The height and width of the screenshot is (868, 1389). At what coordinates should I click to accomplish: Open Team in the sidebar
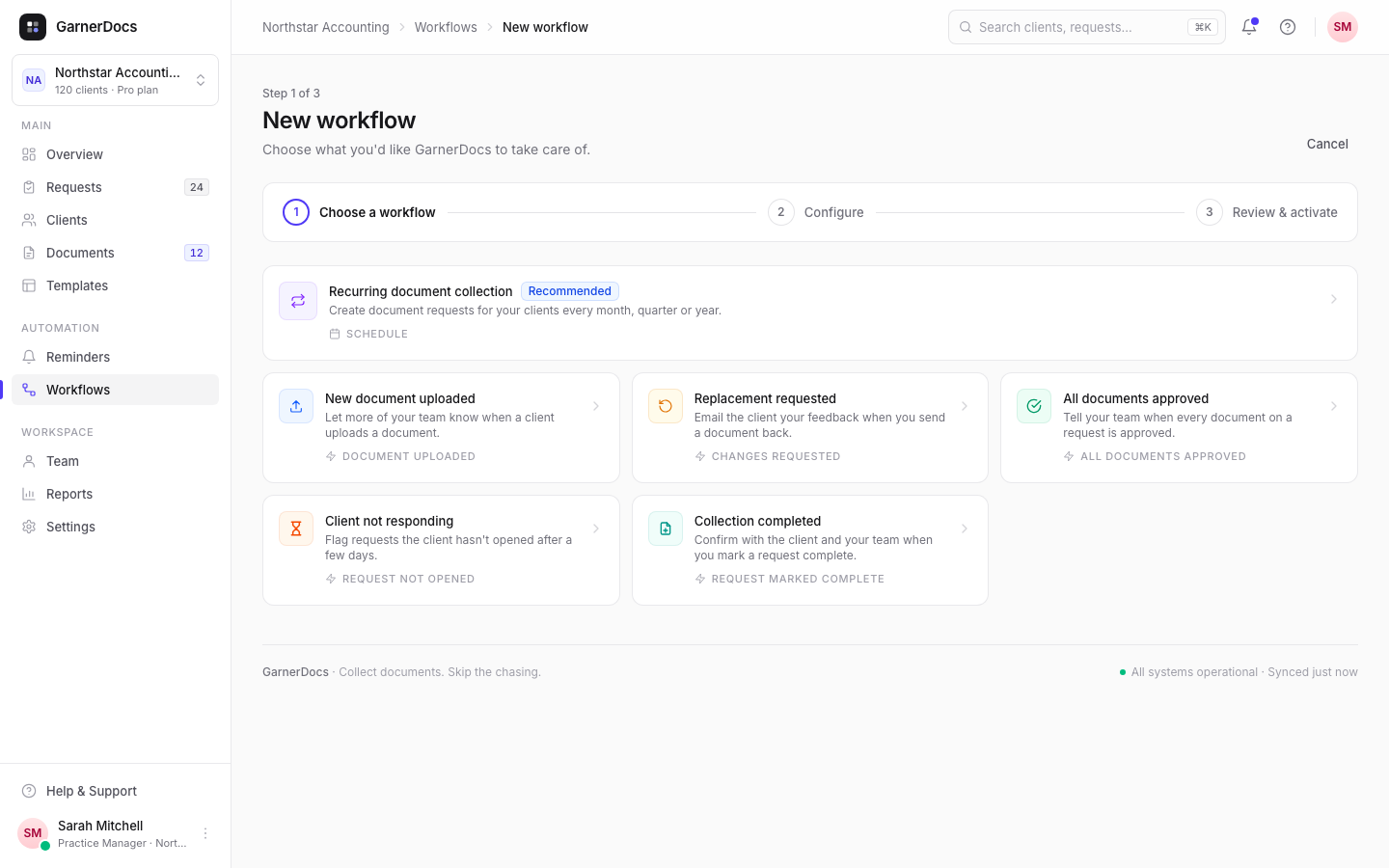pyautogui.click(x=115, y=461)
